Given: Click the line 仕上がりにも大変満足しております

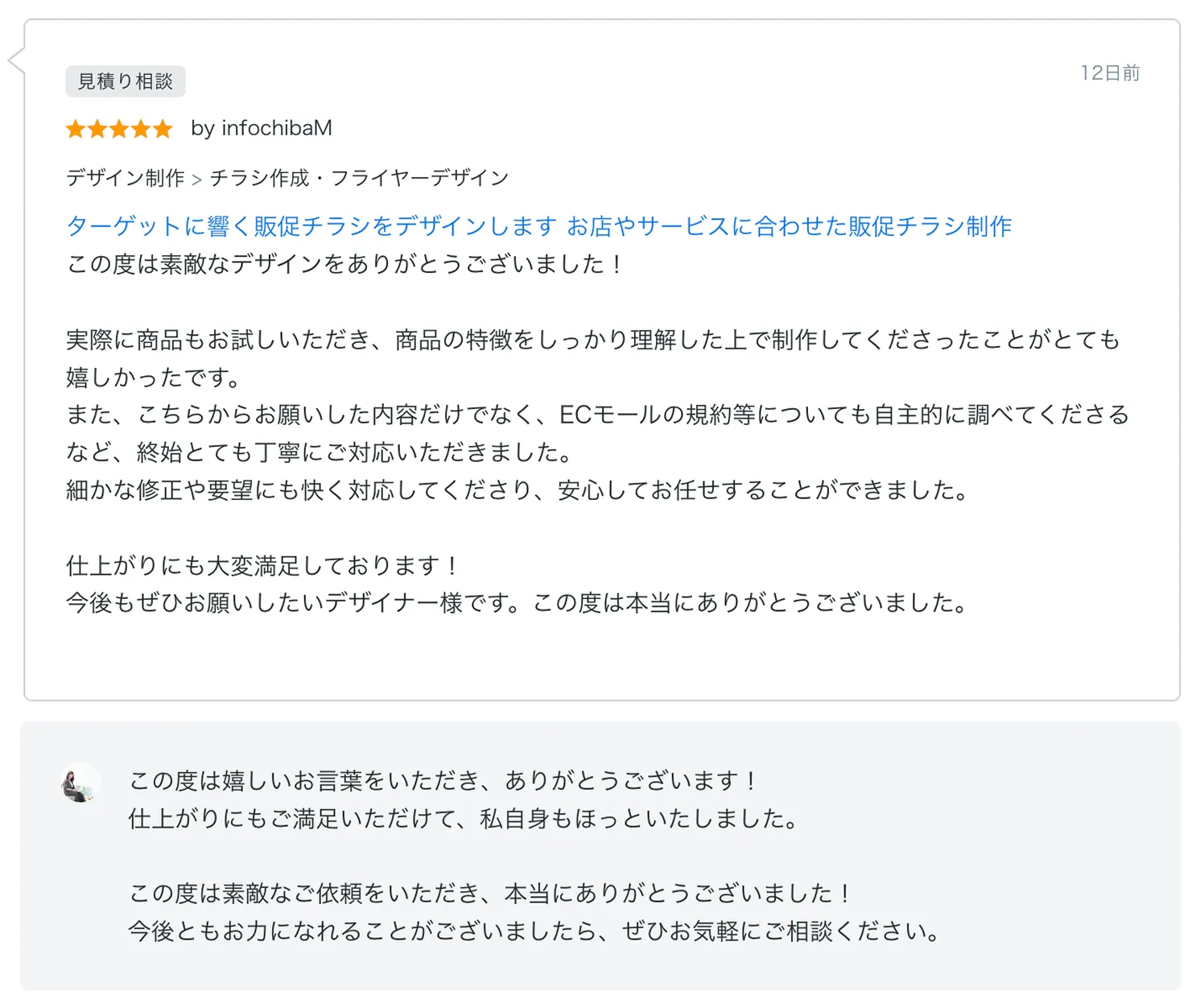Looking at the screenshot, I should pos(263,565).
